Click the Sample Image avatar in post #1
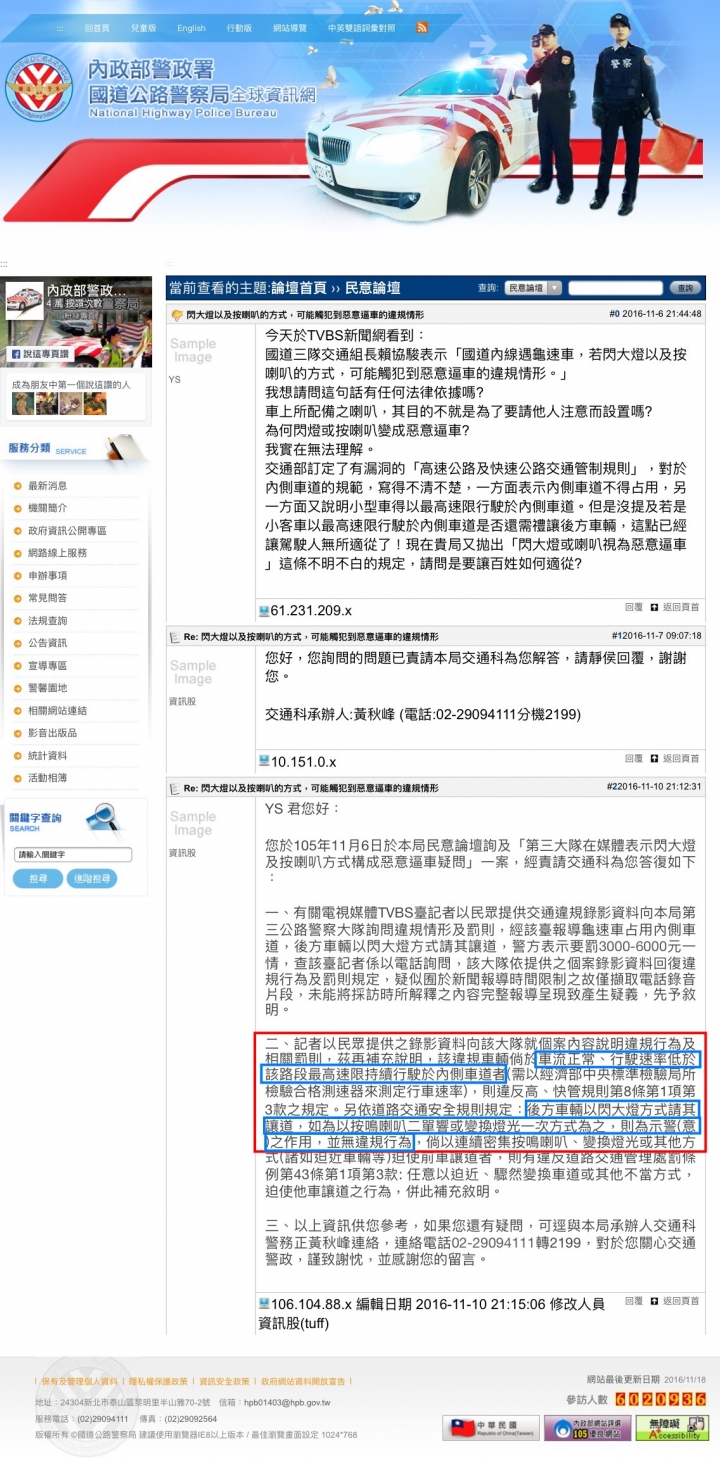 point(193,673)
